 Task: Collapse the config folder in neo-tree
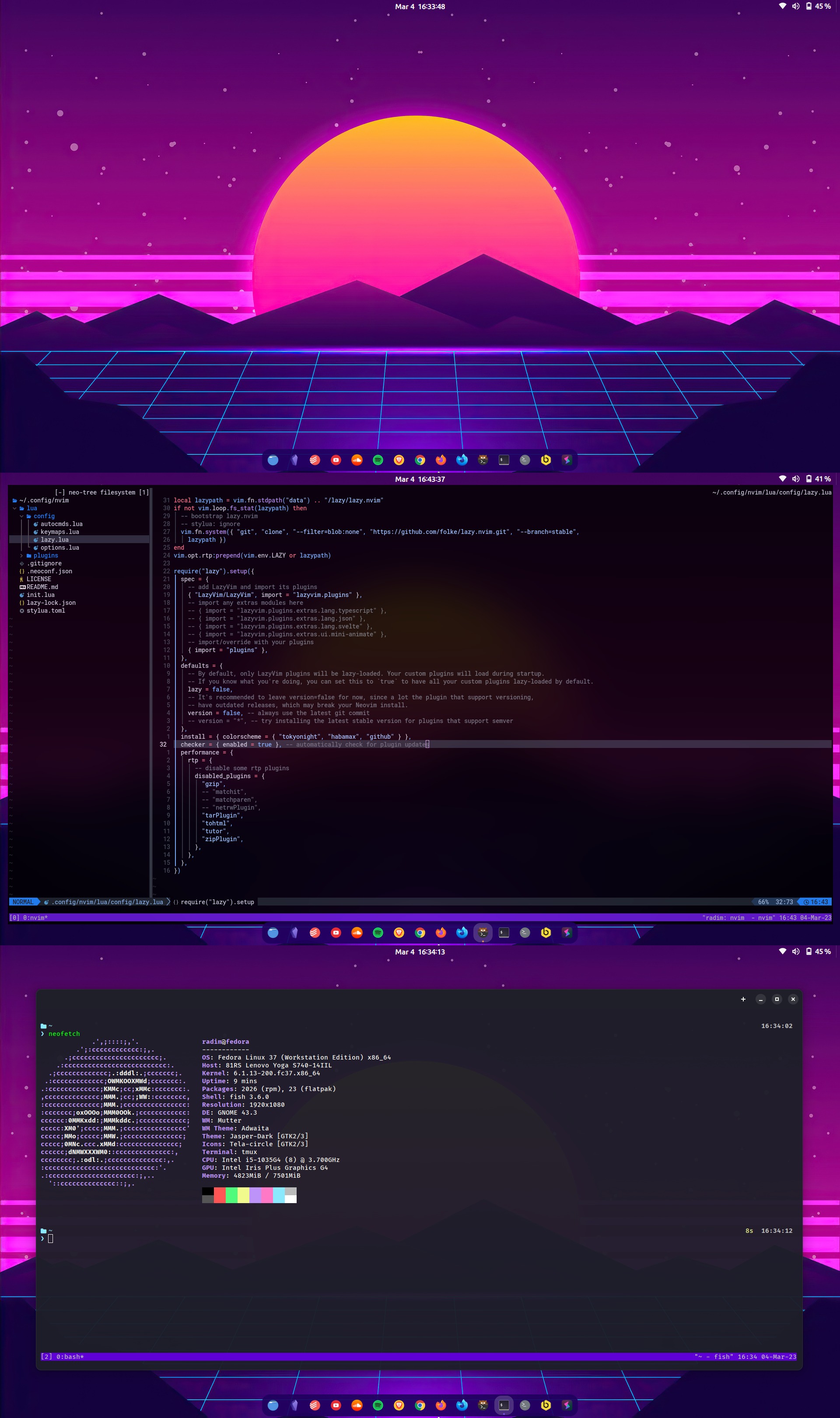(21, 516)
